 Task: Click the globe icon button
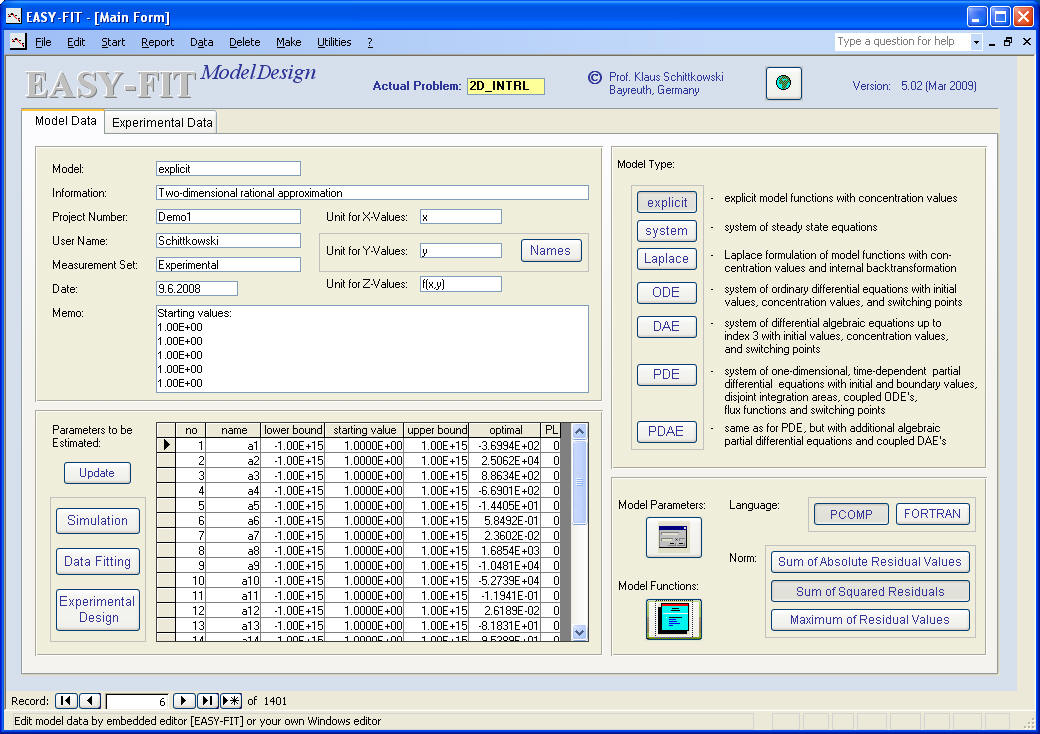[783, 84]
